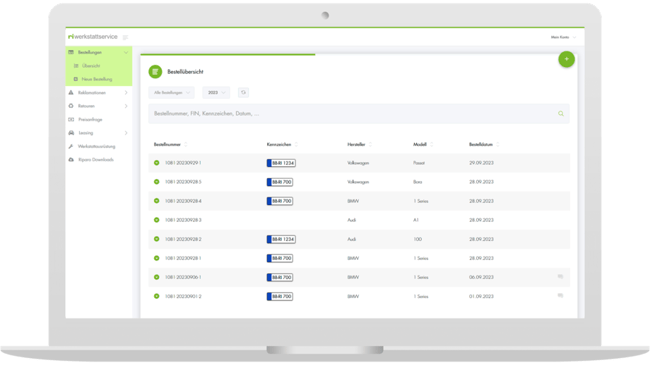
Task: Sort by the Bestelldatum column
Action: (x=484, y=144)
